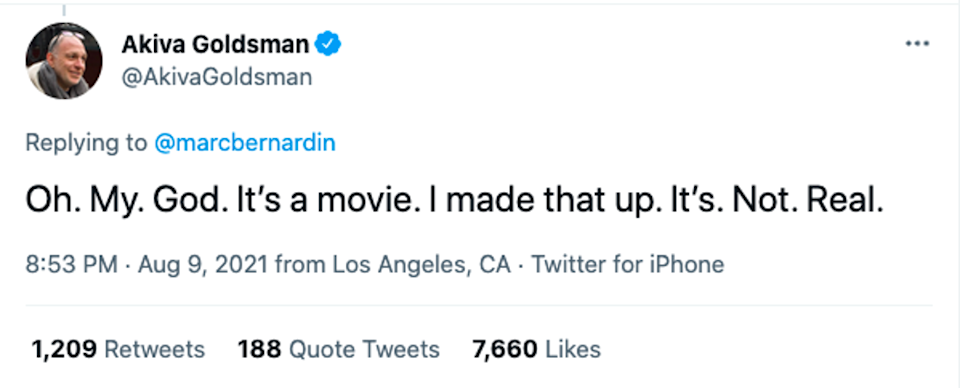The height and width of the screenshot is (388, 960).
Task: Open Akiva Goldsman's profile picture
Action: pos(64,61)
